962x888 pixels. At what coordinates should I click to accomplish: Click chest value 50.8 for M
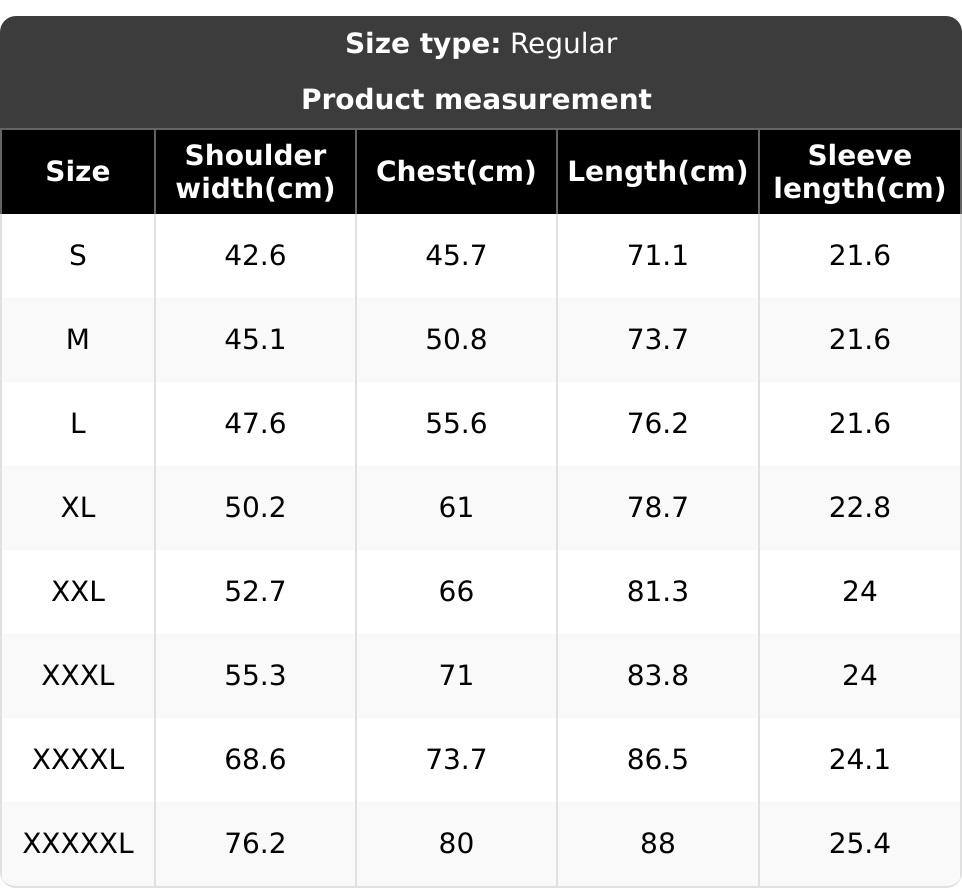click(456, 340)
